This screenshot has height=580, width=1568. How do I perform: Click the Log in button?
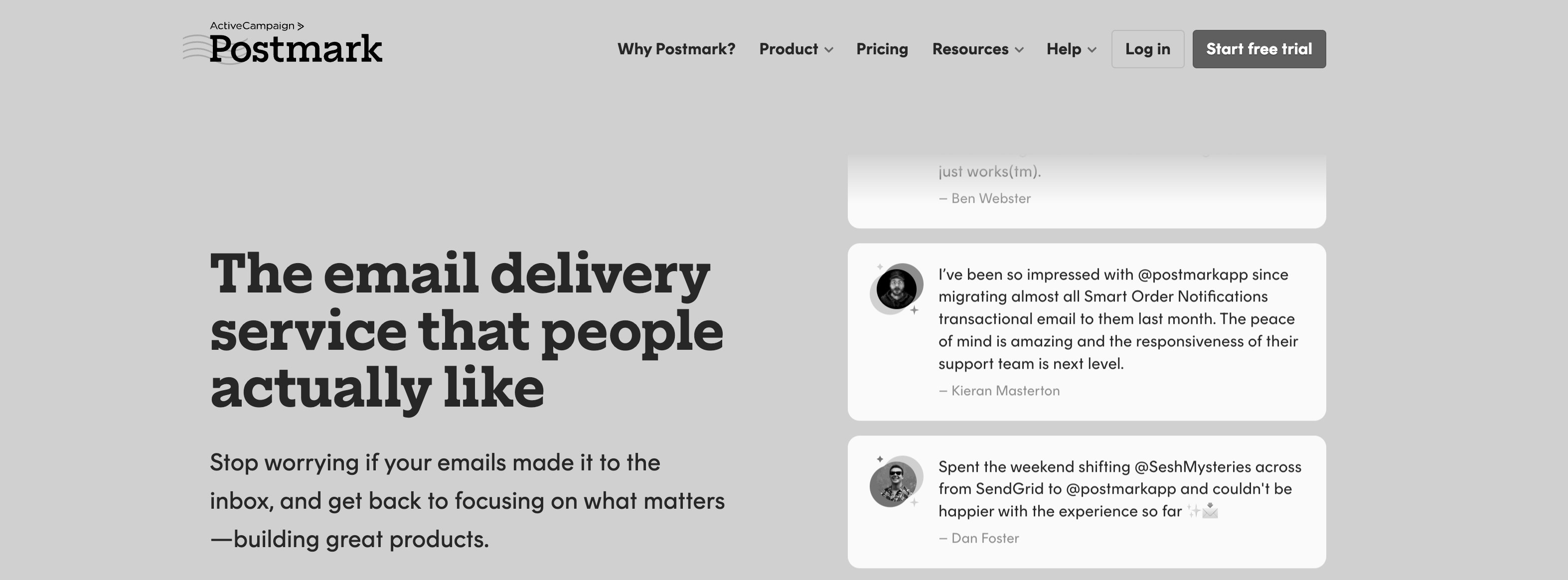(1147, 49)
